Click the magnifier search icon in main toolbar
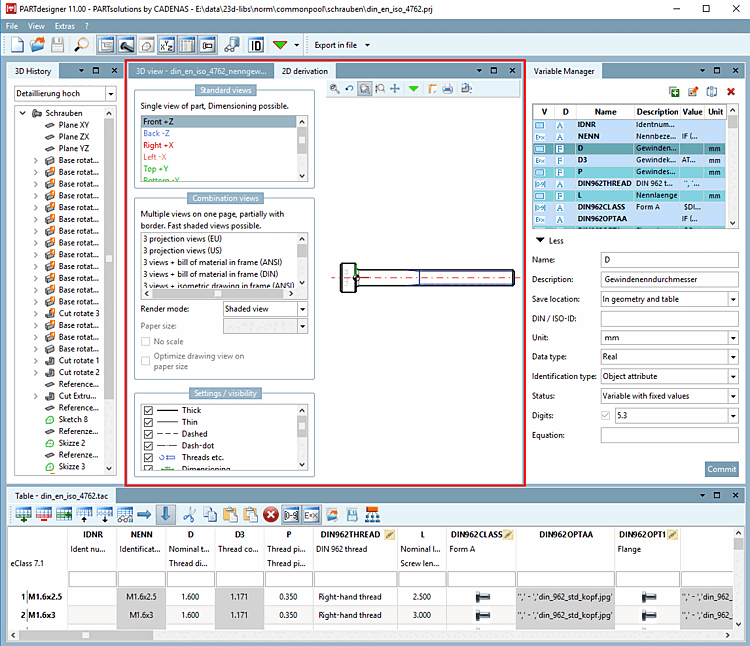Screen dimensions: 750x646 tap(81, 45)
